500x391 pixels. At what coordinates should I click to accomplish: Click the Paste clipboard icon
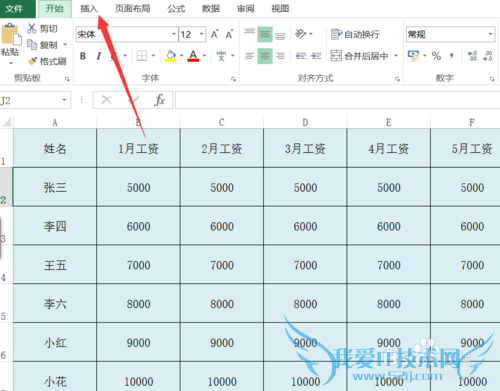coord(11,34)
